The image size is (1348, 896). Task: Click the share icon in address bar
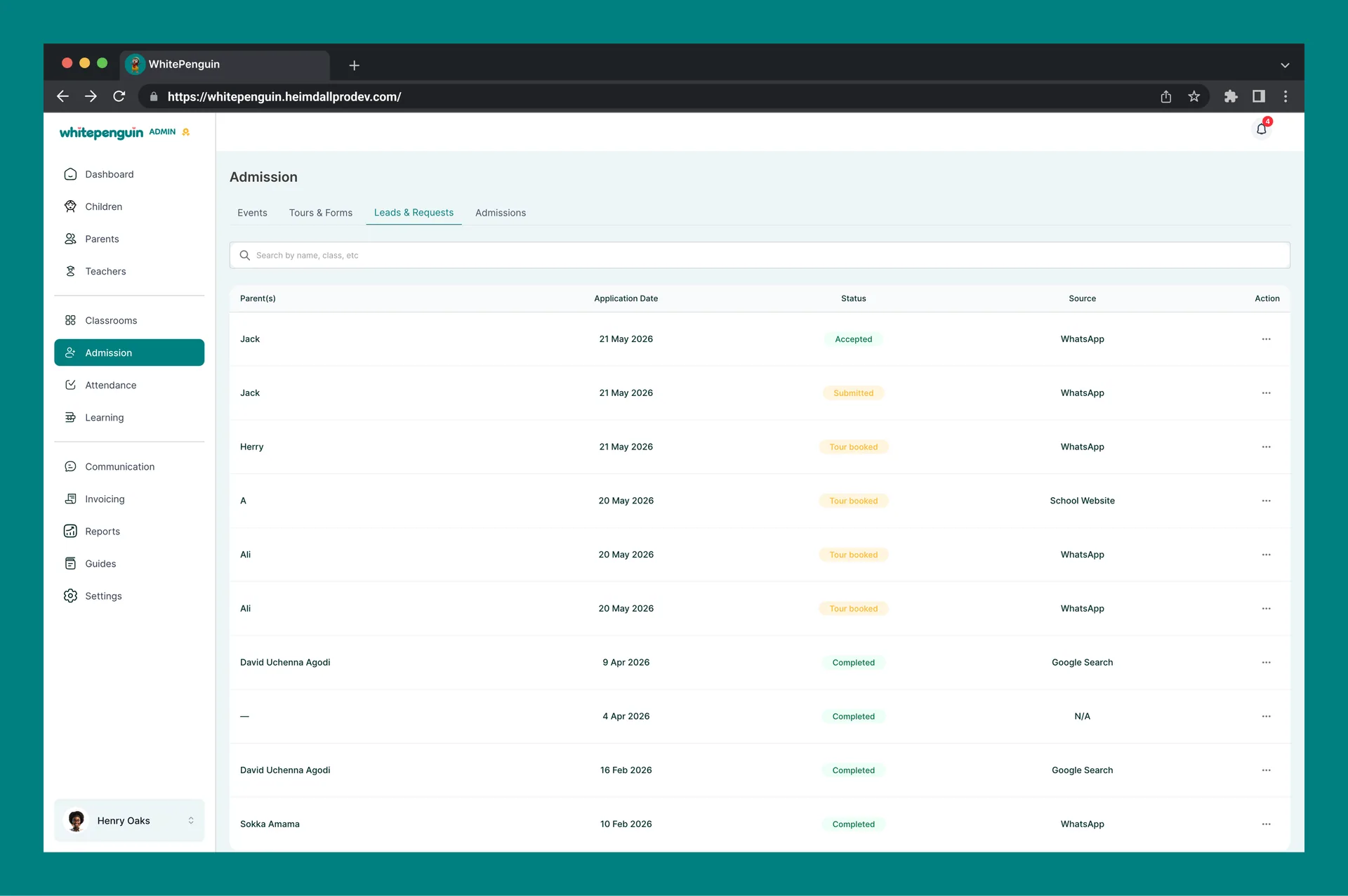[1166, 96]
